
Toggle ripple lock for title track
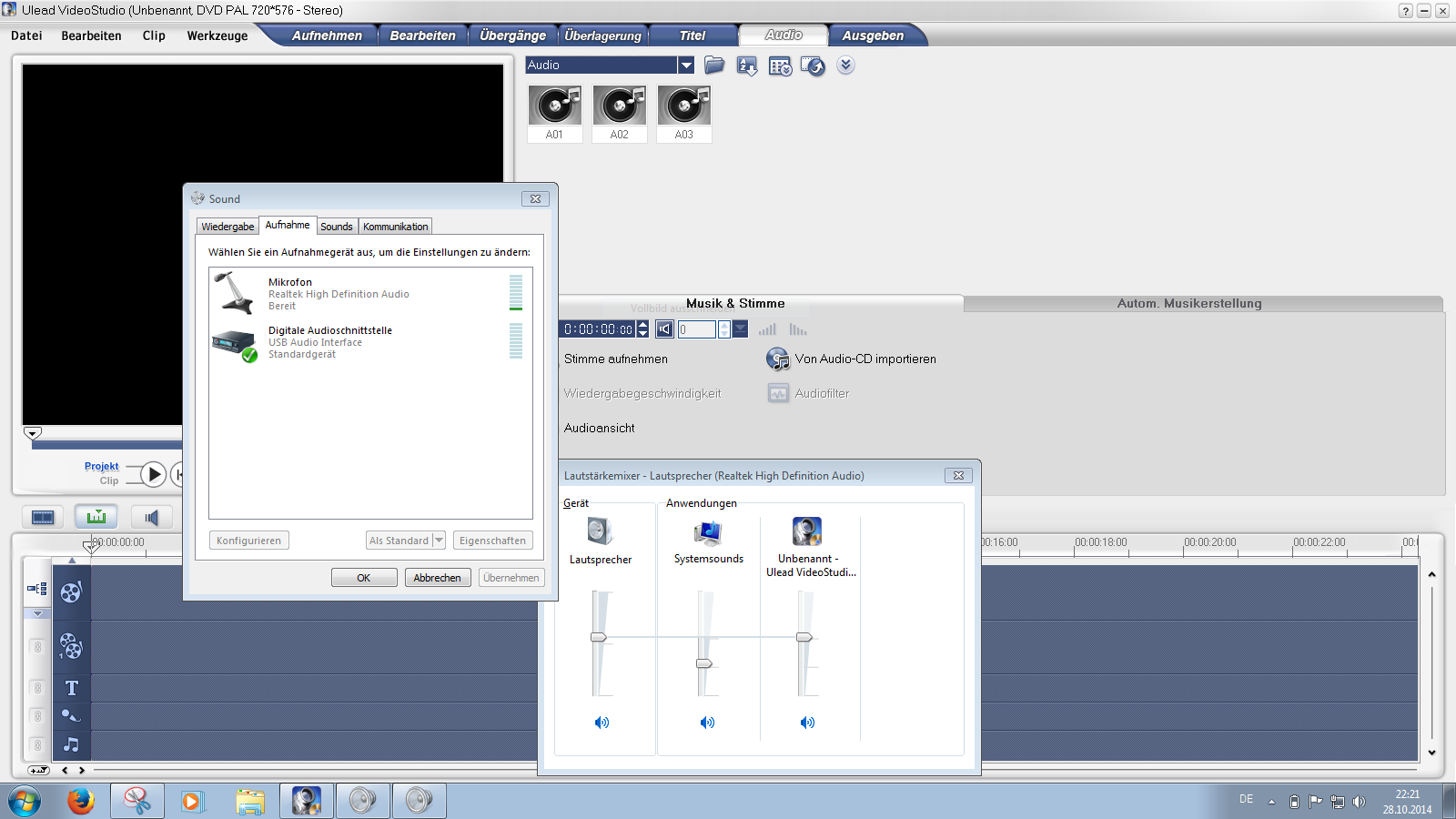(x=37, y=688)
